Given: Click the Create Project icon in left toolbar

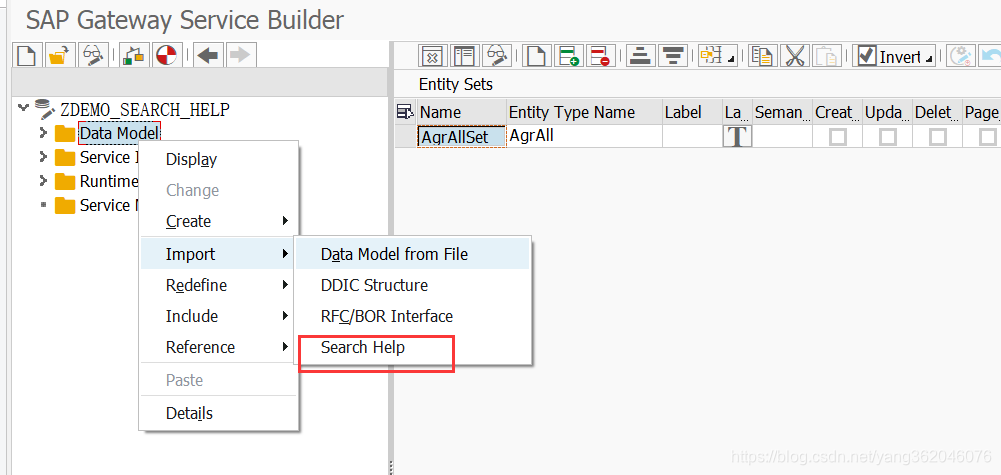Looking at the screenshot, I should 26,56.
